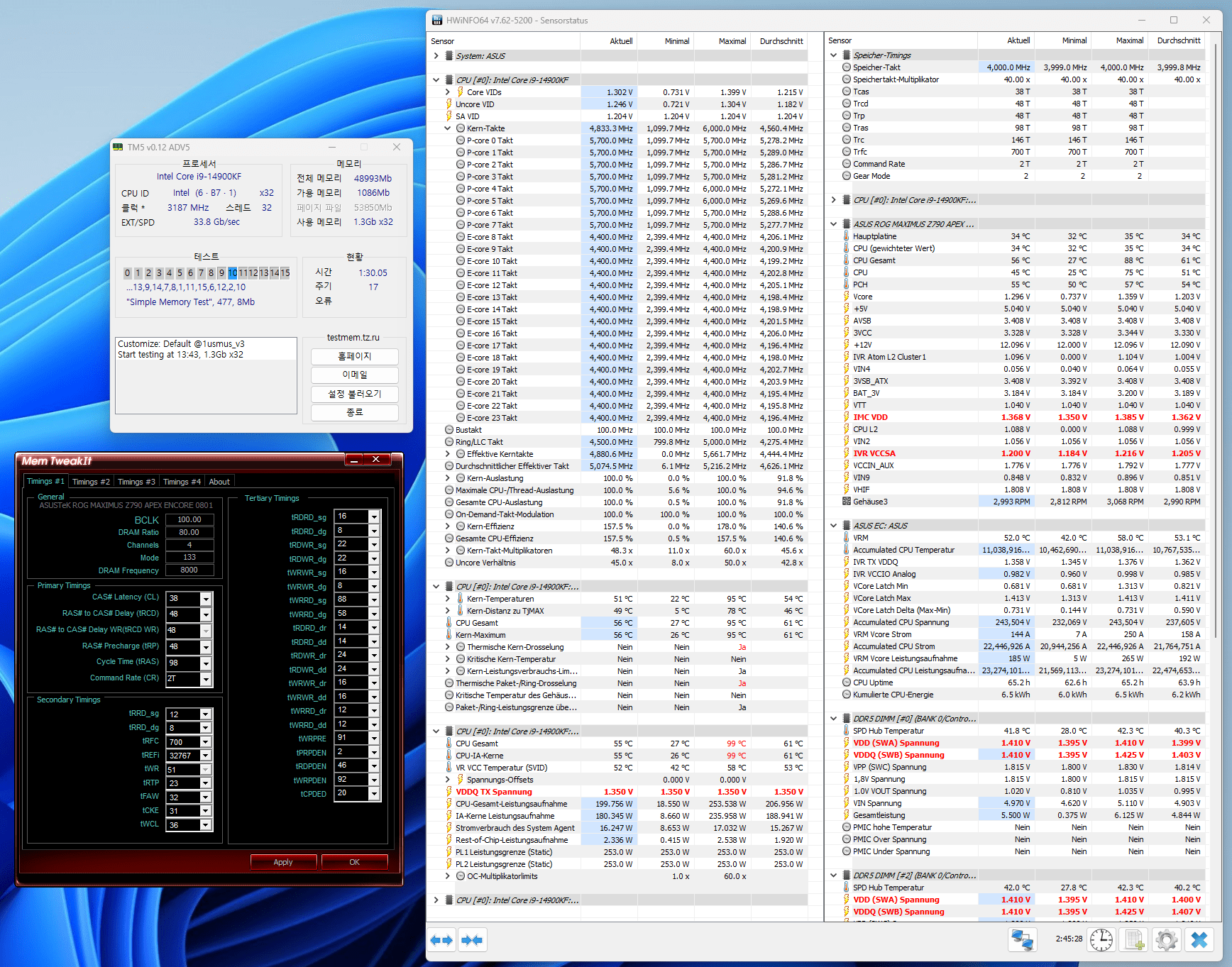The image size is (1232, 967).
Task: Expand the OC-Multiplikatorlimits row
Action: pos(447,876)
